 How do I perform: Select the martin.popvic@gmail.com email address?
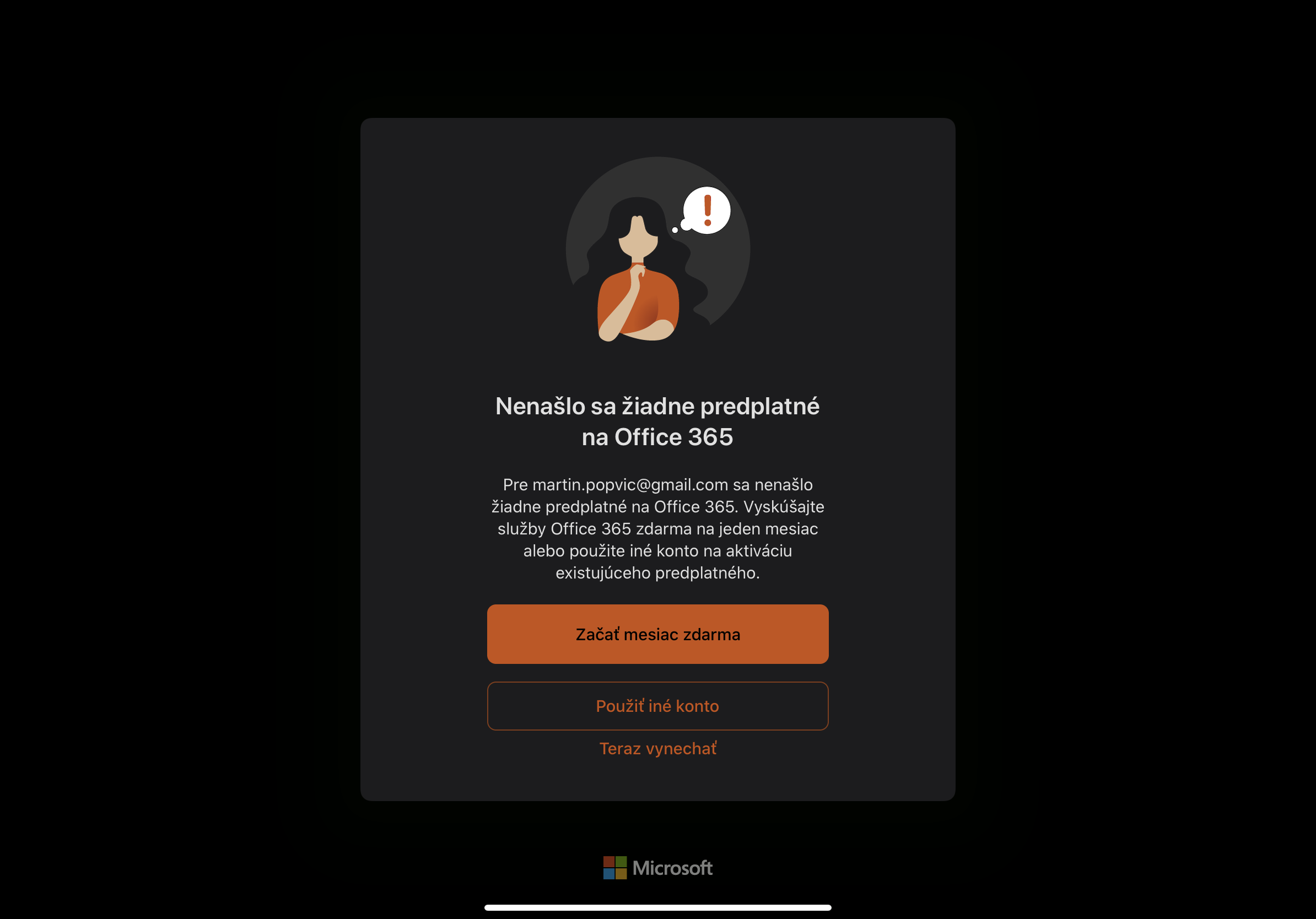[x=630, y=485]
